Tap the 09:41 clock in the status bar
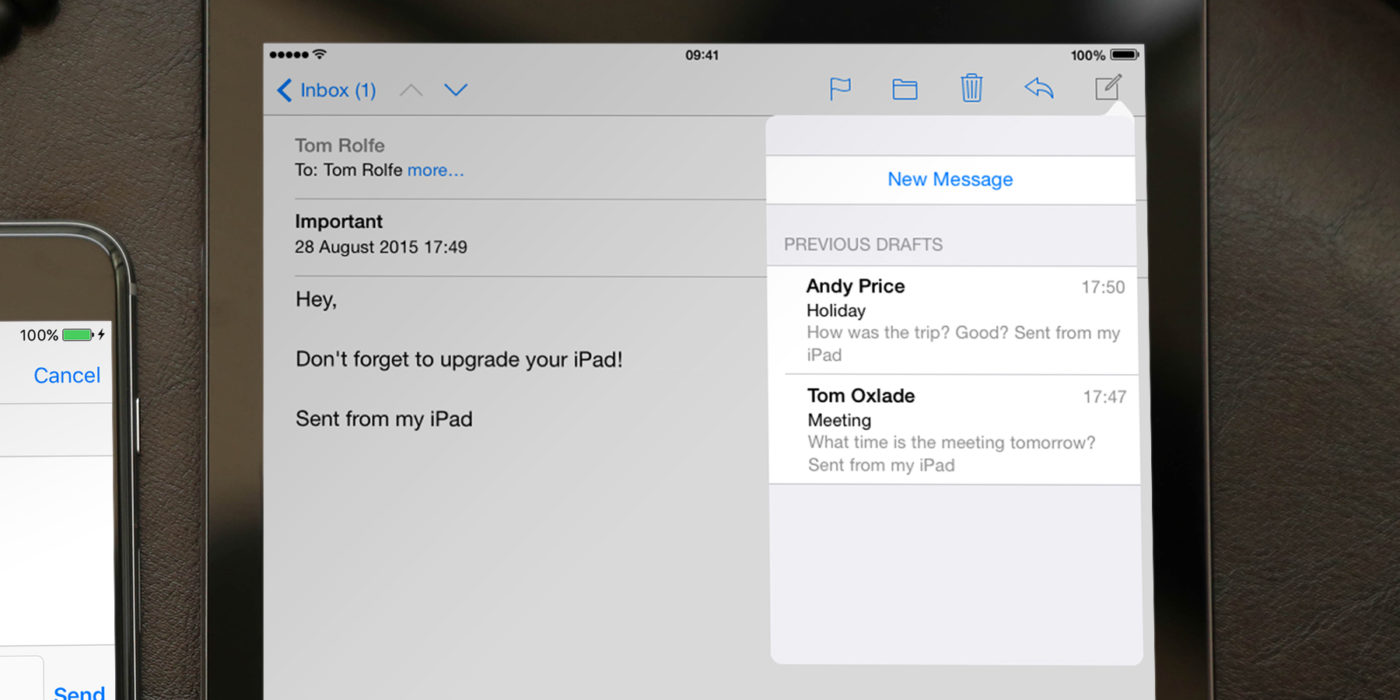The height and width of the screenshot is (700, 1400). [702, 55]
